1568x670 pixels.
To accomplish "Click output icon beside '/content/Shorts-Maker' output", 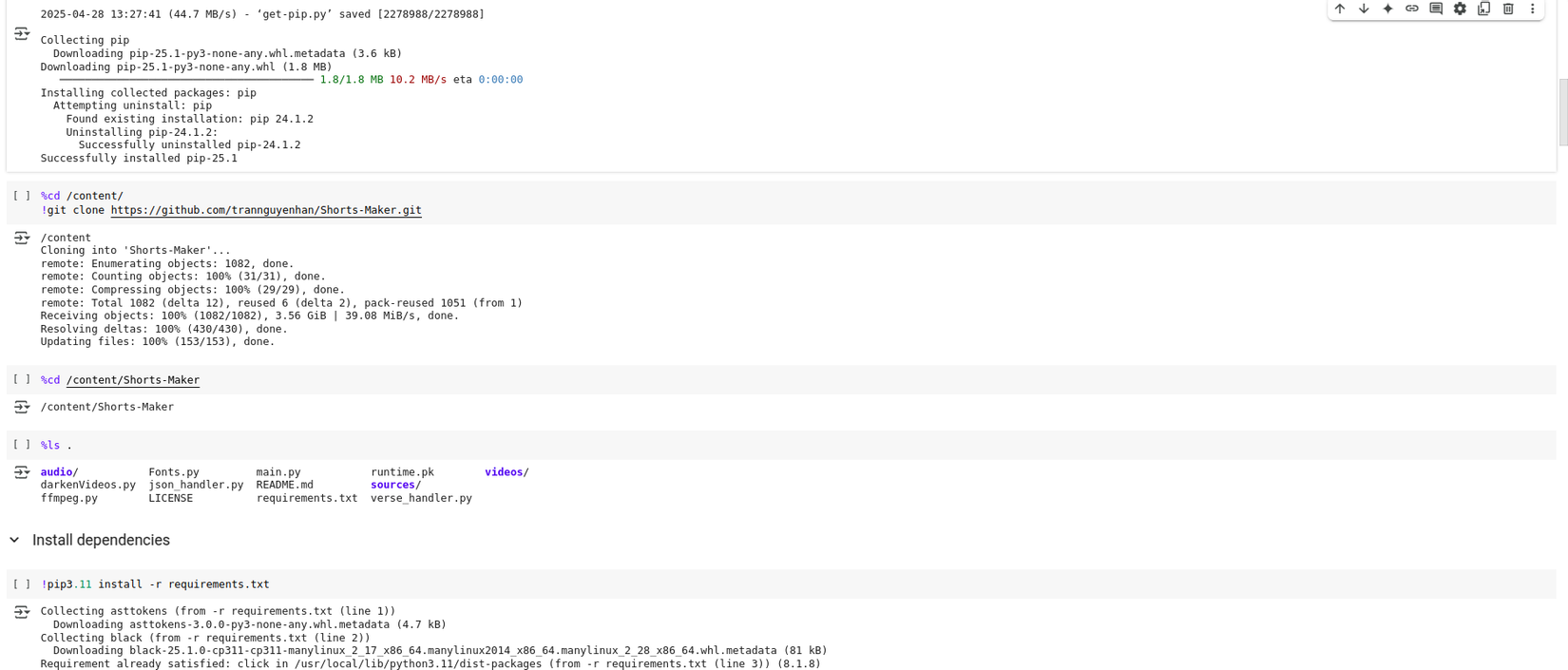I will [x=22, y=407].
